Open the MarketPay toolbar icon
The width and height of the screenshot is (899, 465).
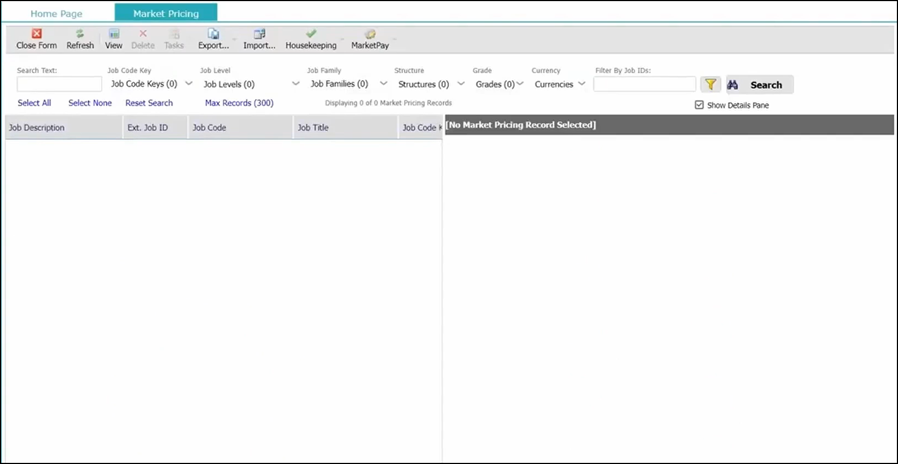pos(370,34)
